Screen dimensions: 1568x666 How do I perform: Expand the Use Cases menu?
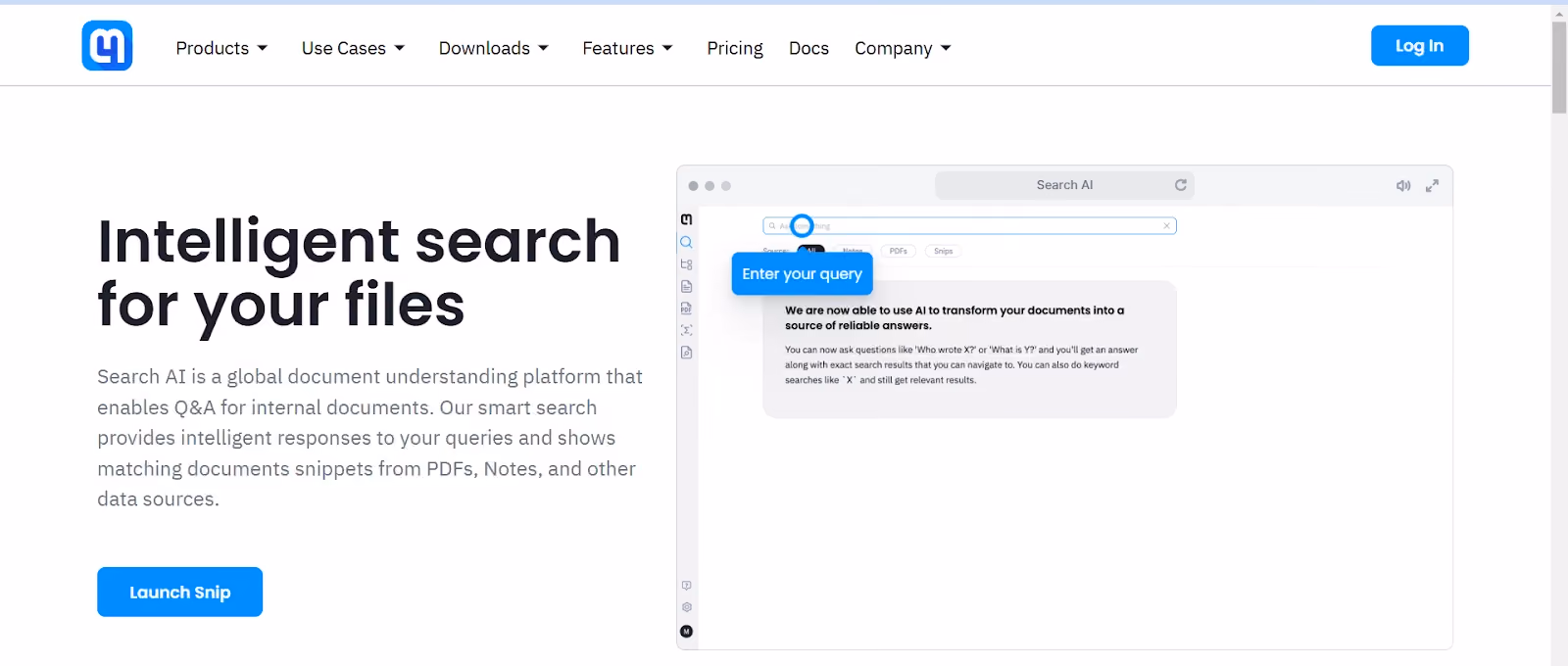[x=353, y=48]
